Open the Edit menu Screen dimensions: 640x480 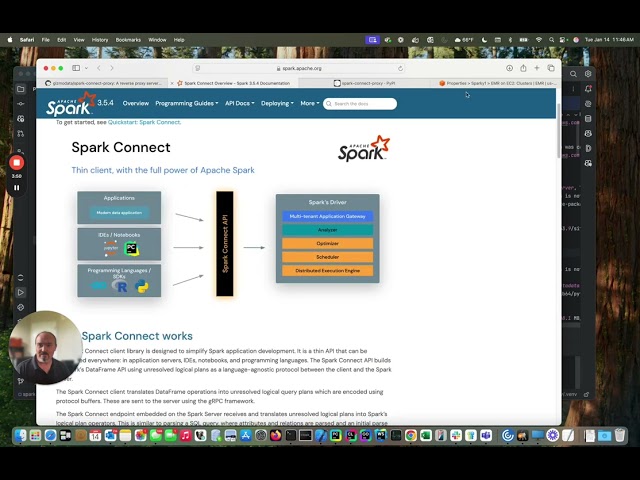pyautogui.click(x=62, y=40)
